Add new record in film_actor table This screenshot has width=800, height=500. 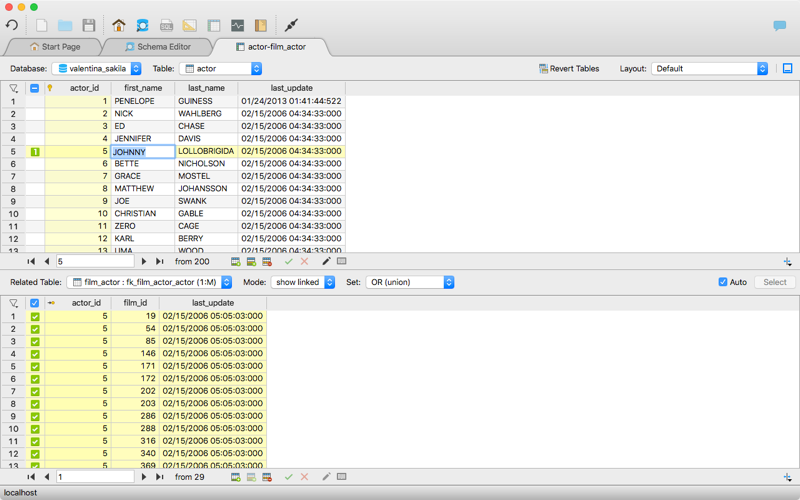click(x=236, y=477)
